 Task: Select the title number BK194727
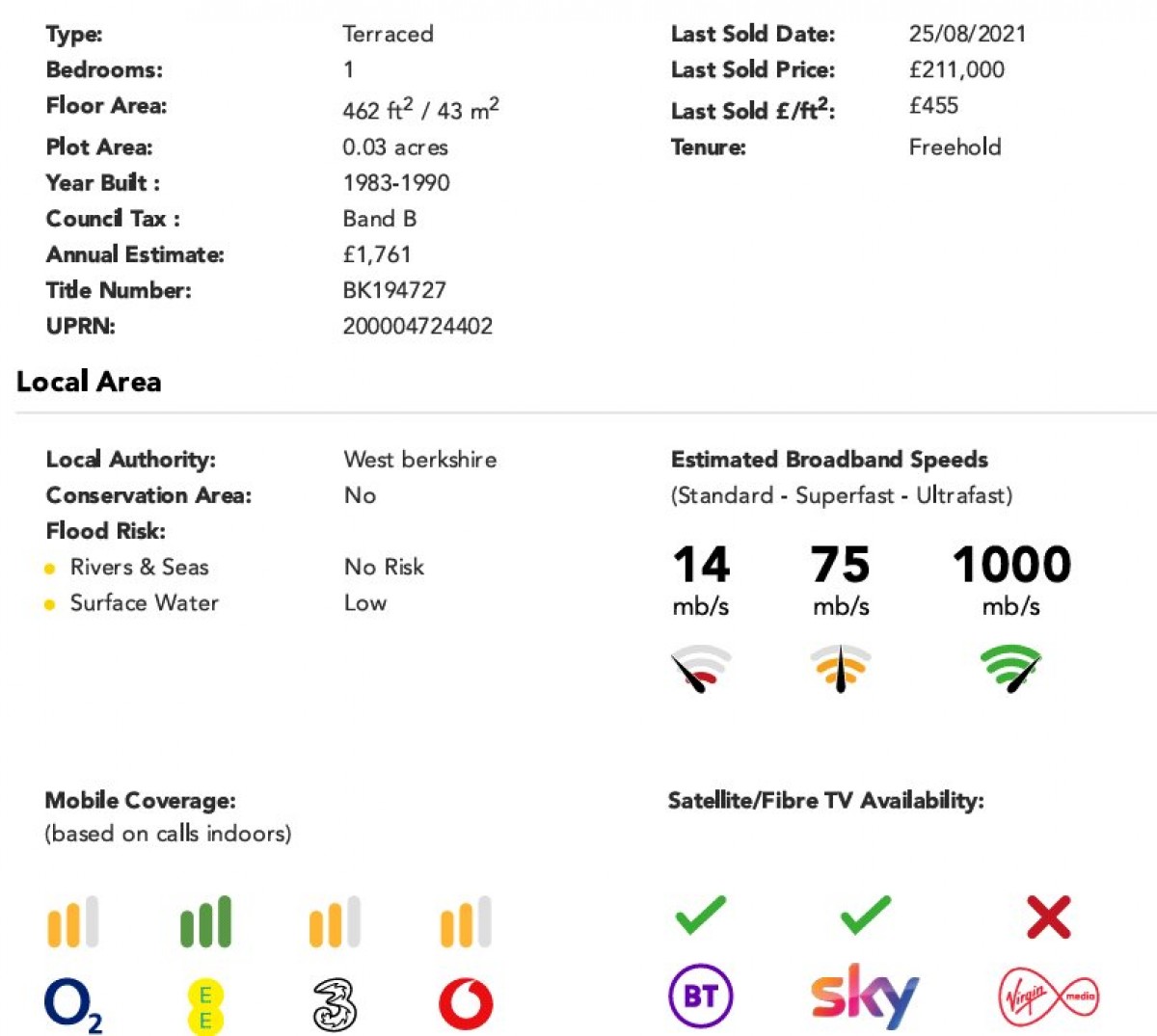coord(394,290)
